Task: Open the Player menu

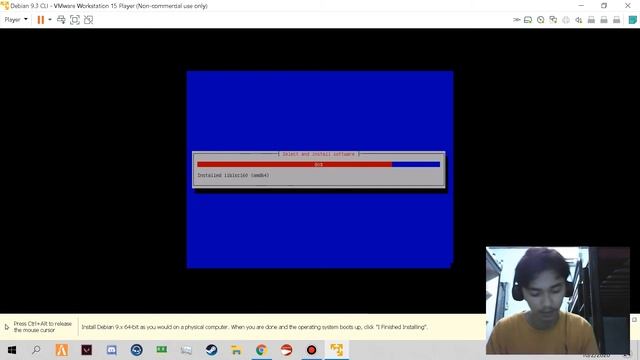Action: (16, 20)
